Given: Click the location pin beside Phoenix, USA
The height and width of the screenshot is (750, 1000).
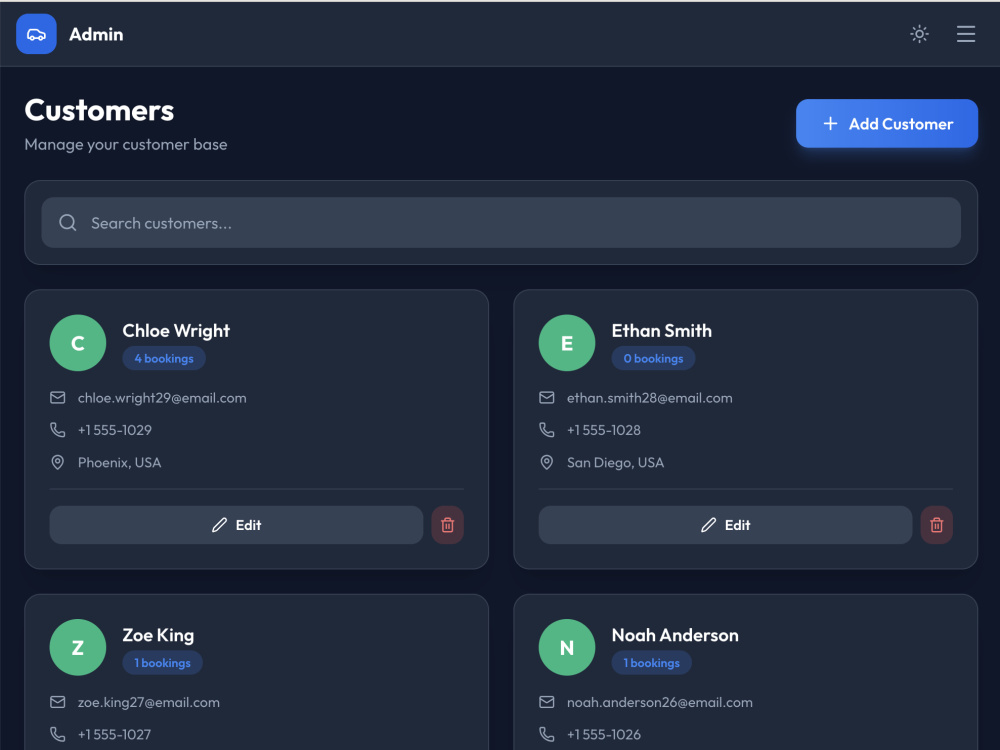Looking at the screenshot, I should (x=57, y=462).
